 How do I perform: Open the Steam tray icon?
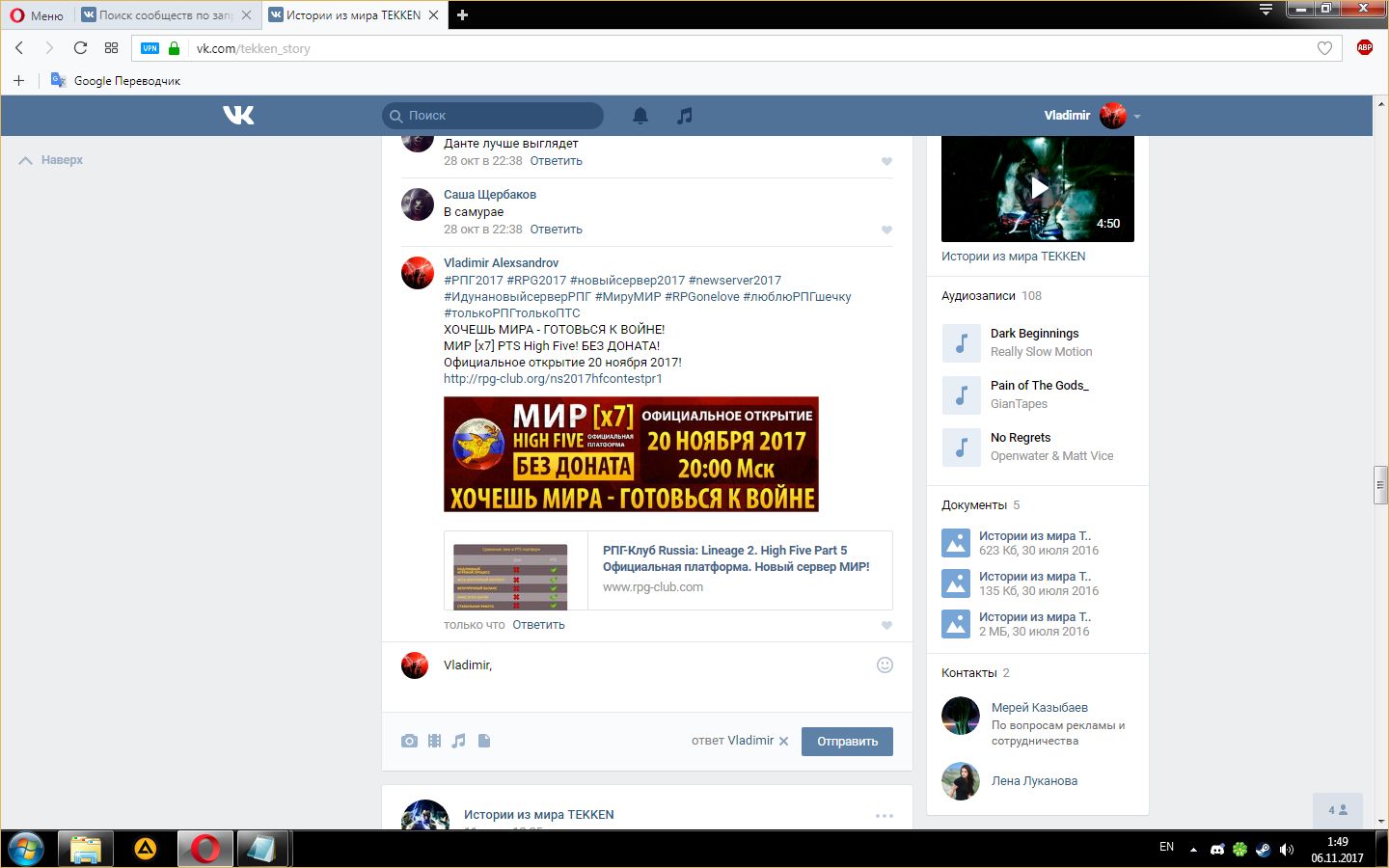(1263, 850)
